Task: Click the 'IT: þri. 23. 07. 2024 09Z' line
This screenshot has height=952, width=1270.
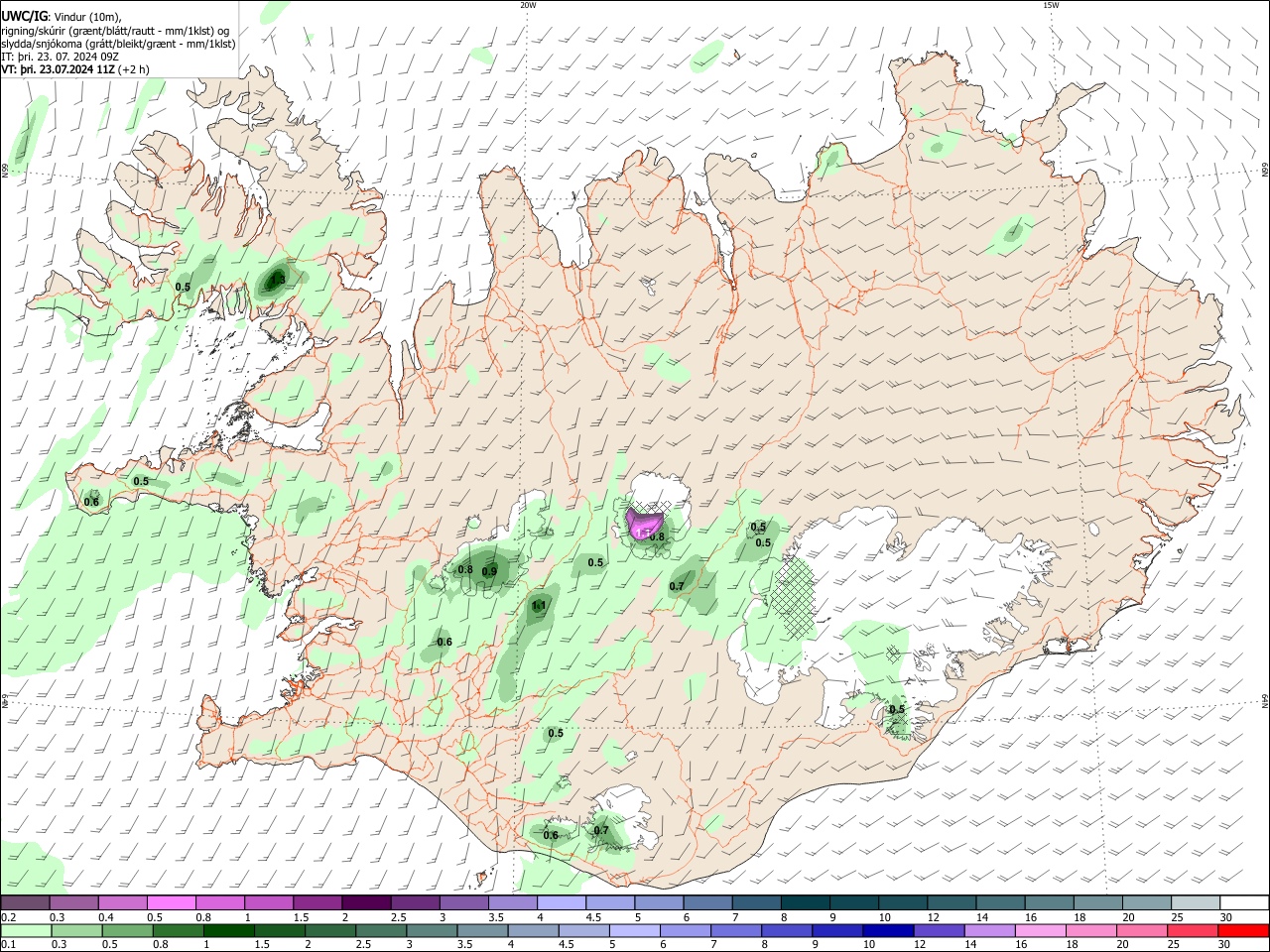Action: 62,57
